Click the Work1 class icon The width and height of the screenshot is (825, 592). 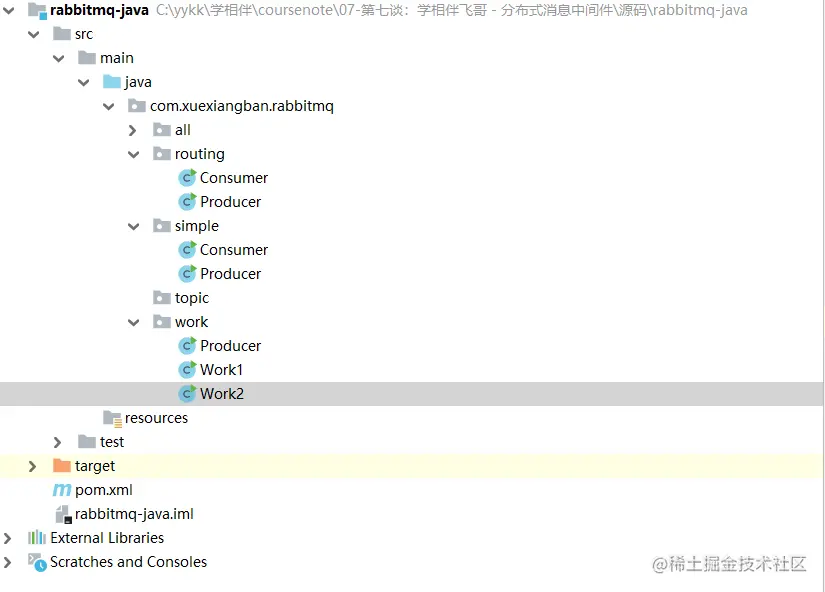click(x=187, y=370)
